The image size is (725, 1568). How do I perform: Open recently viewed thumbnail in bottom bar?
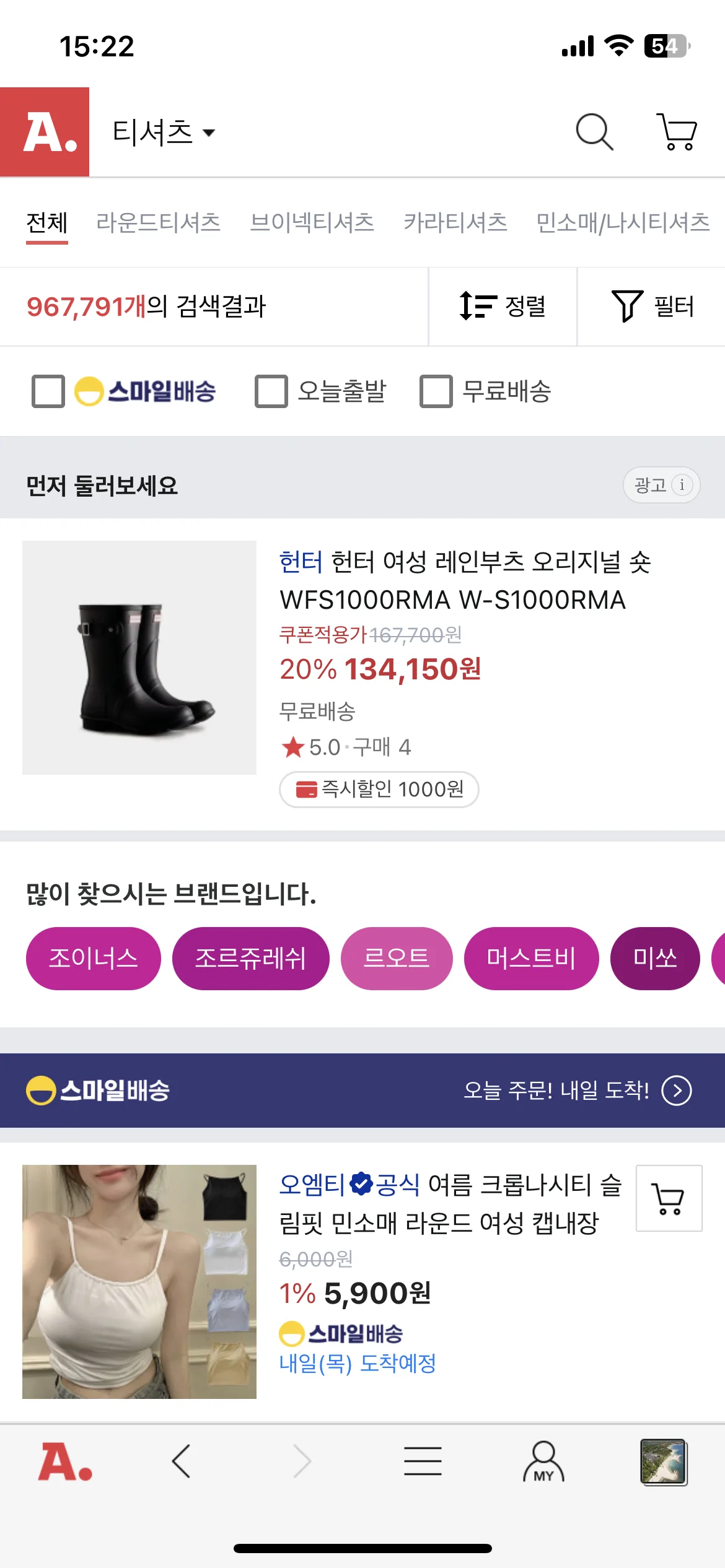(663, 1461)
